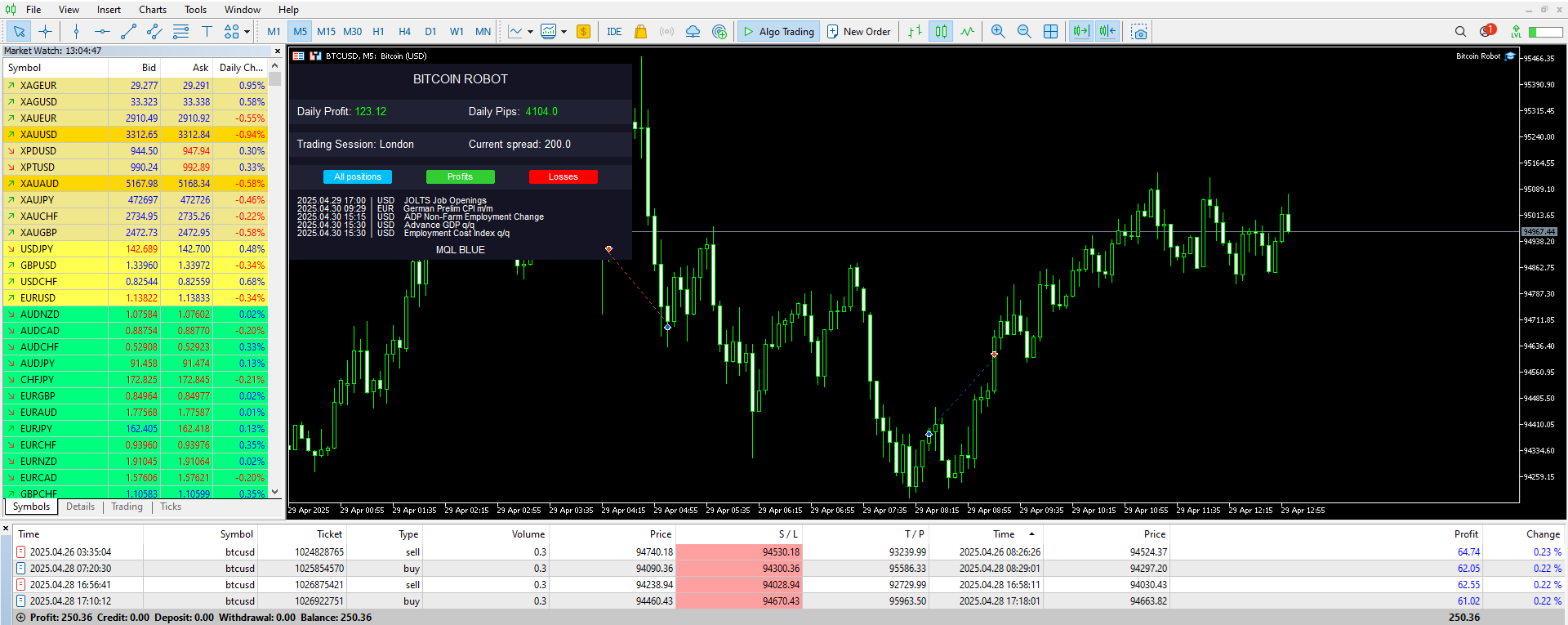
Task: Switch chart to candlestick mode
Action: coord(941,32)
